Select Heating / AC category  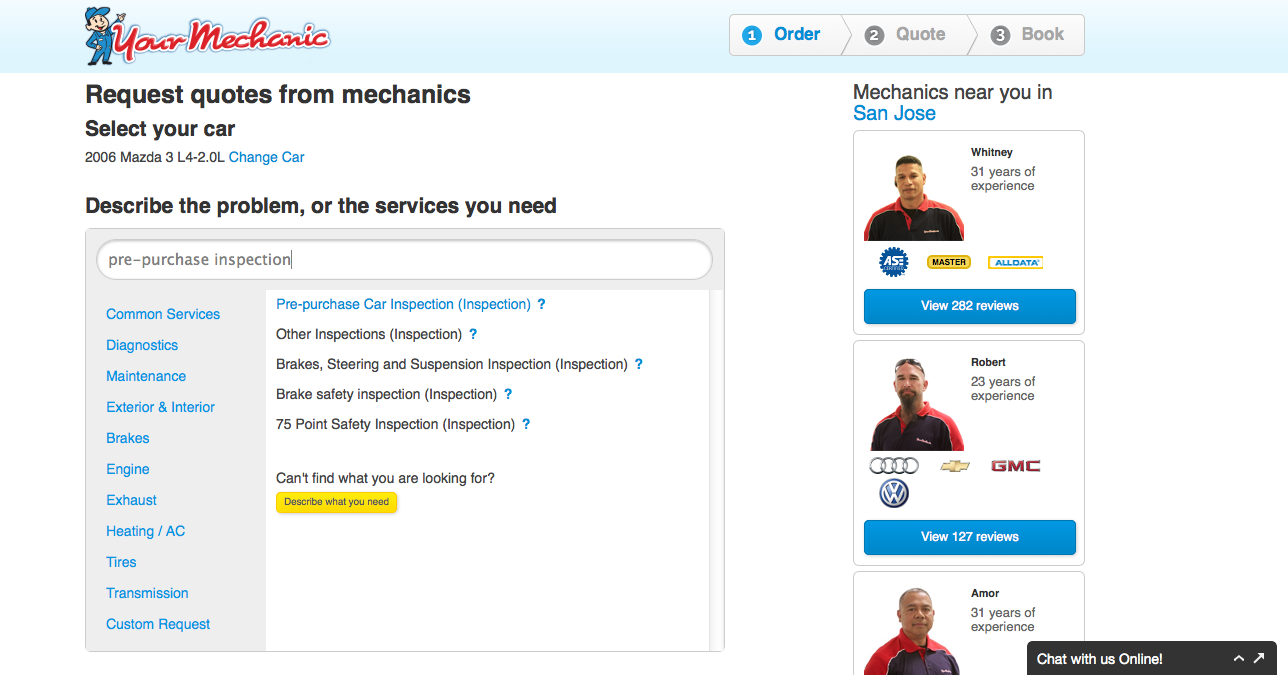(146, 531)
